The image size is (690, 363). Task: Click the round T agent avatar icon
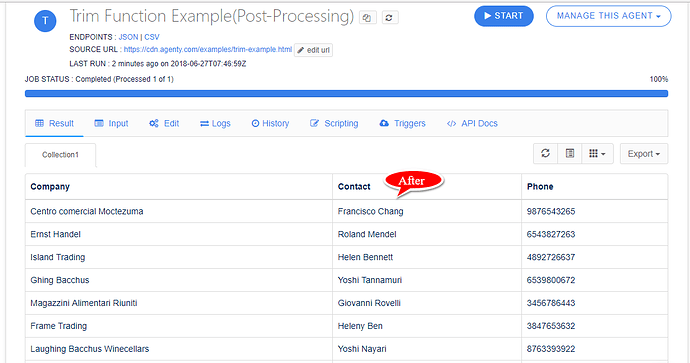(x=45, y=21)
